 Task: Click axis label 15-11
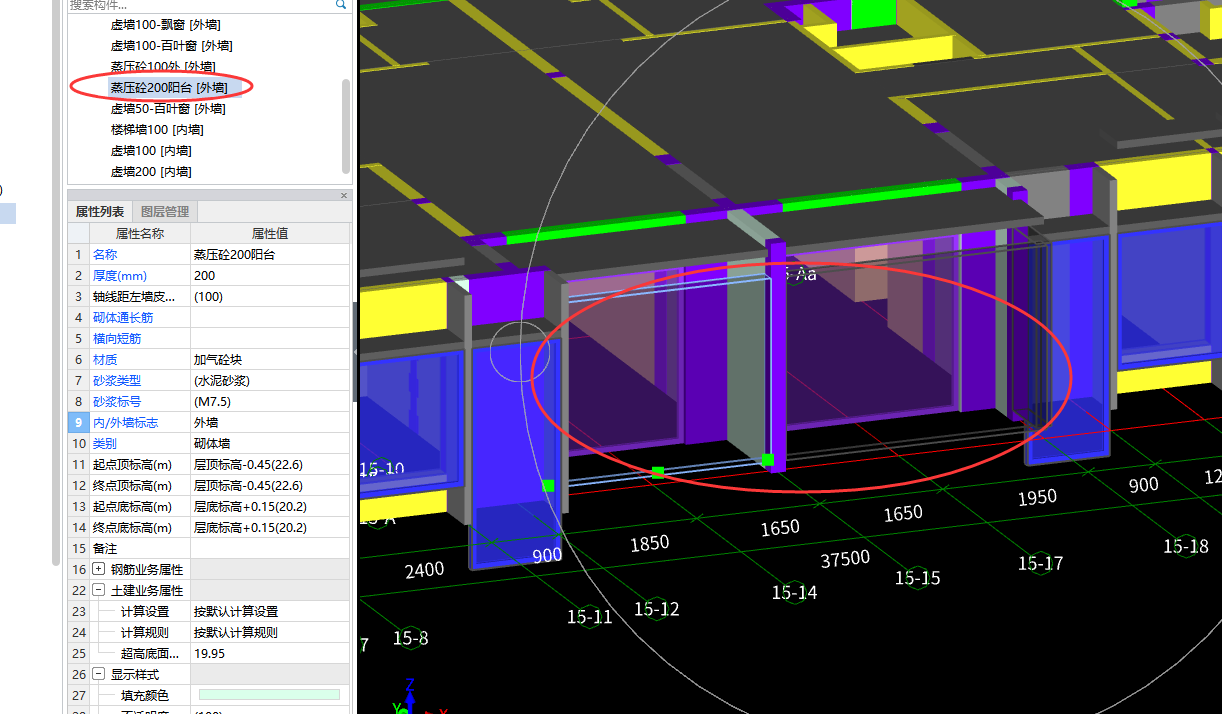pos(589,617)
